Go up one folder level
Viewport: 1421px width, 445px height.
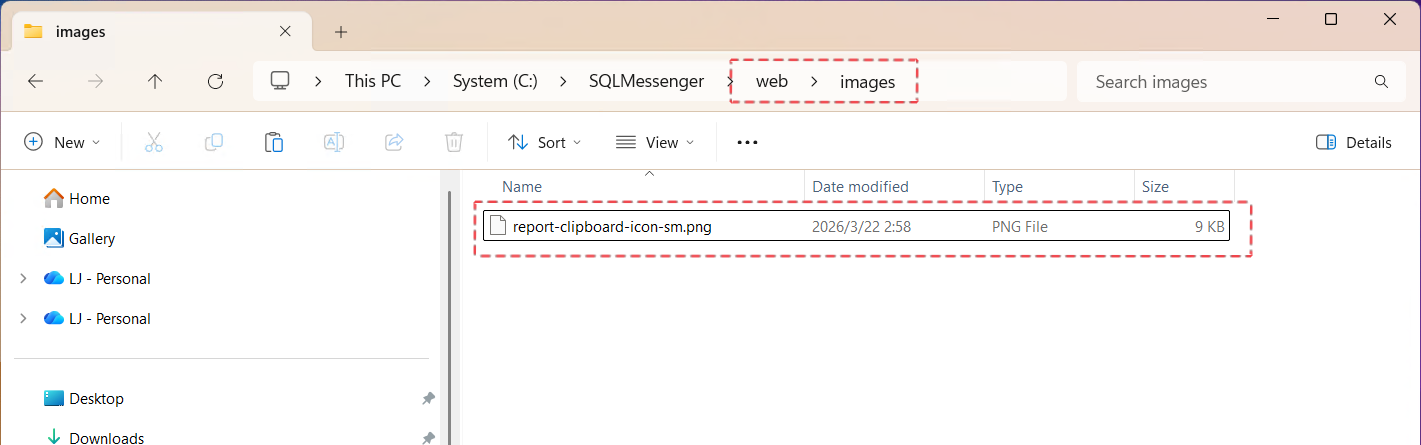[154, 82]
